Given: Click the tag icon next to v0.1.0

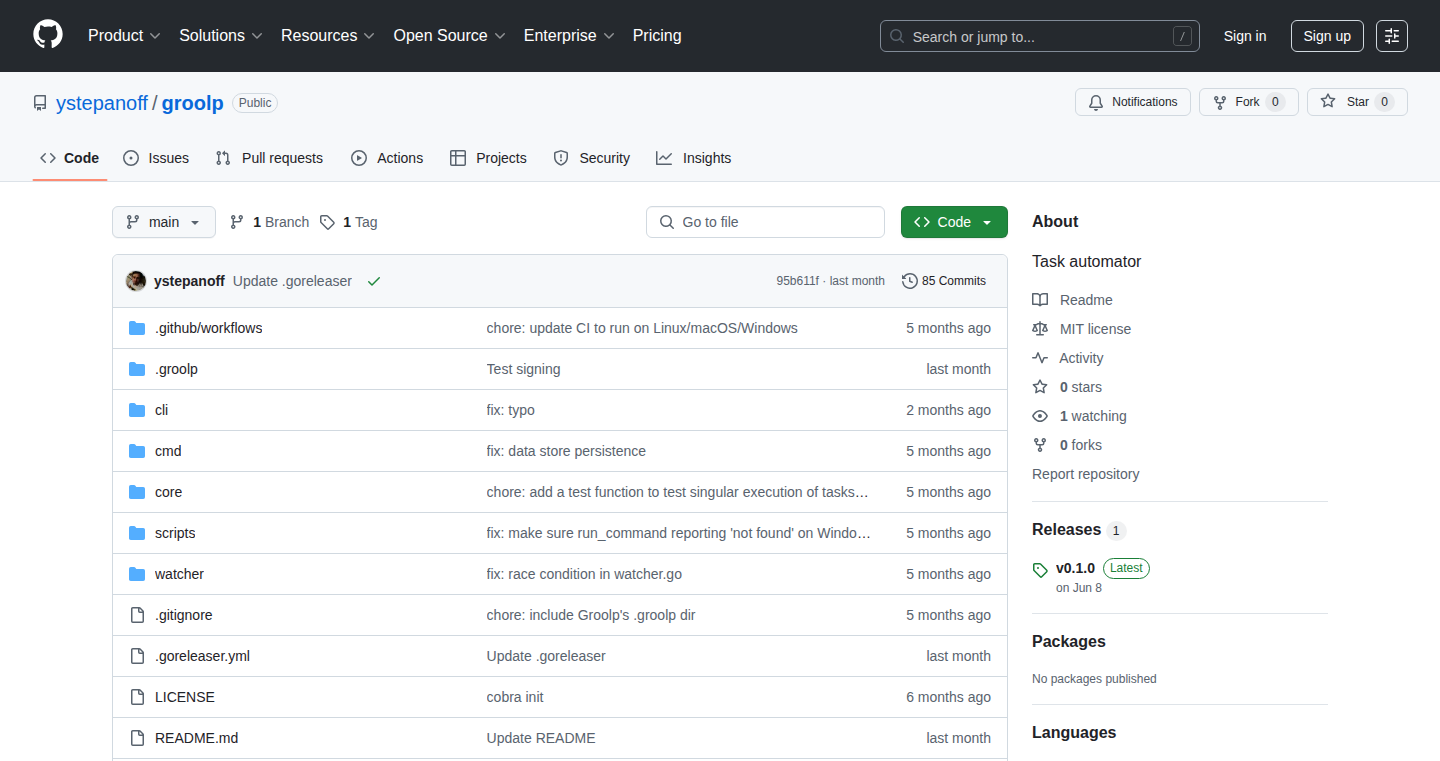Looking at the screenshot, I should (1040, 570).
